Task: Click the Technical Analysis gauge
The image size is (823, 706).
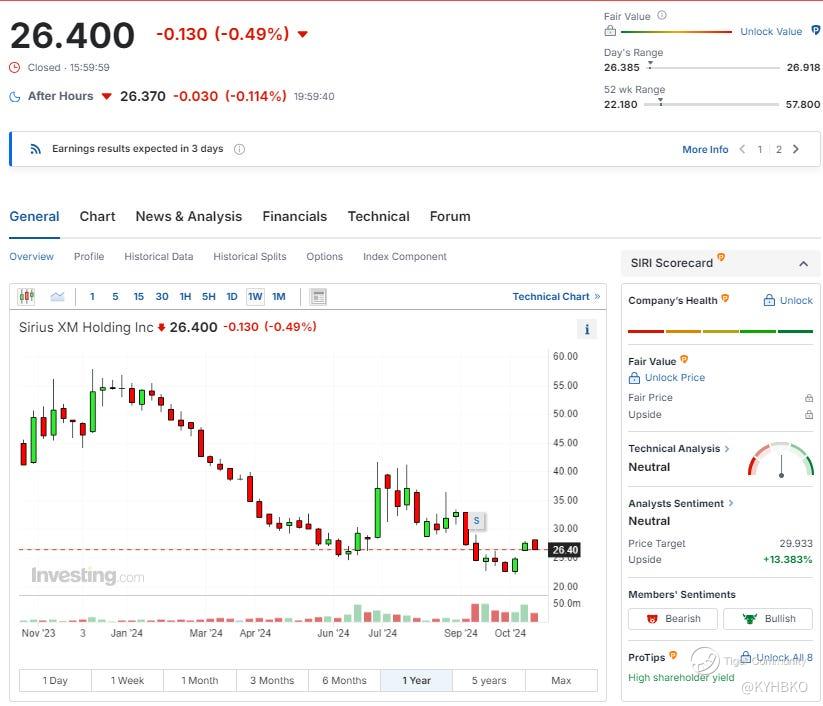Action: tap(781, 460)
